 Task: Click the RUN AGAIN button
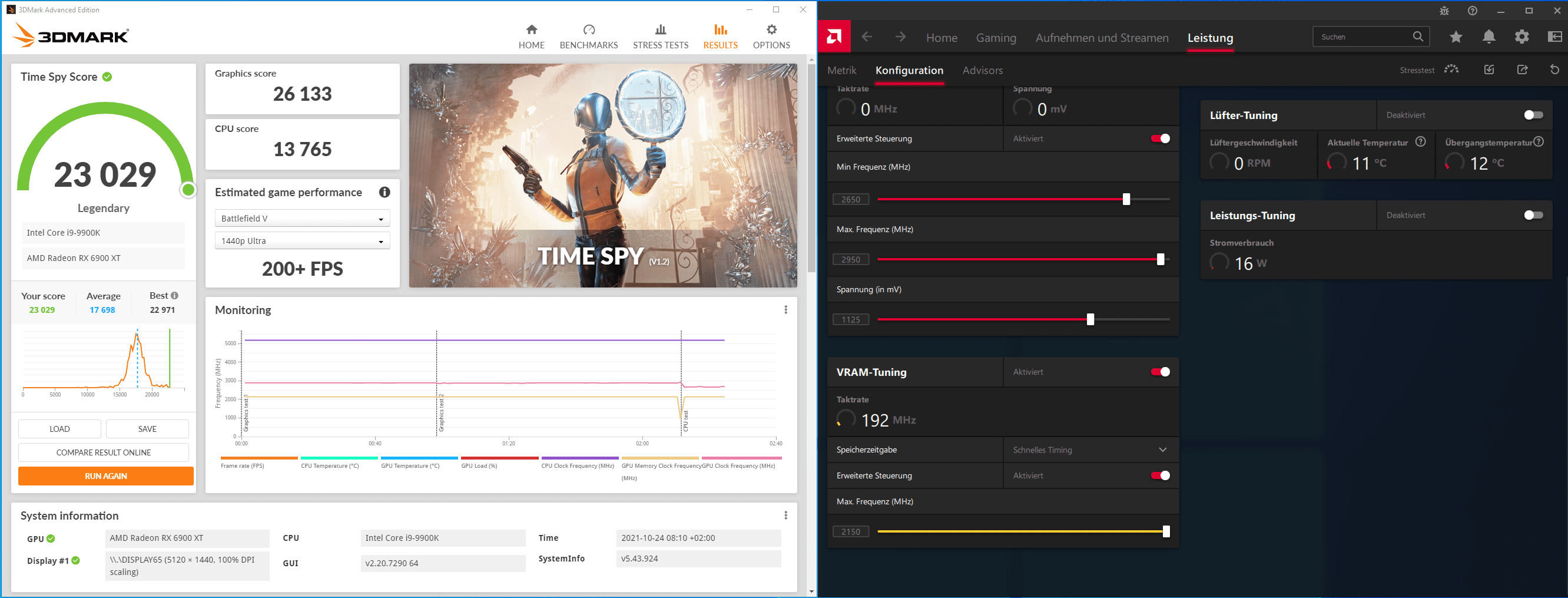pyautogui.click(x=106, y=476)
